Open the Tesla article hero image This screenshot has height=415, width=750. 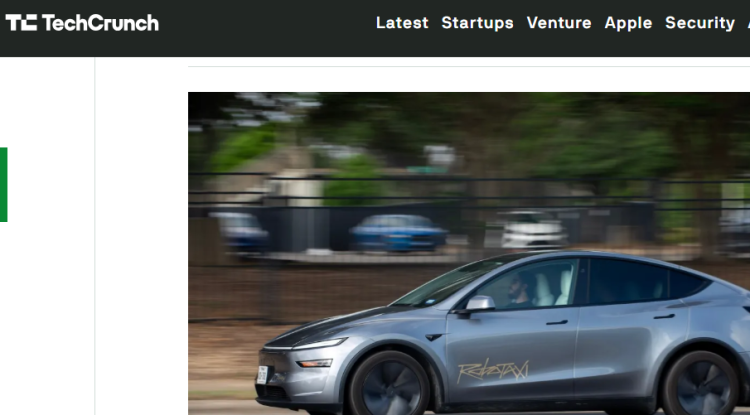click(469, 253)
